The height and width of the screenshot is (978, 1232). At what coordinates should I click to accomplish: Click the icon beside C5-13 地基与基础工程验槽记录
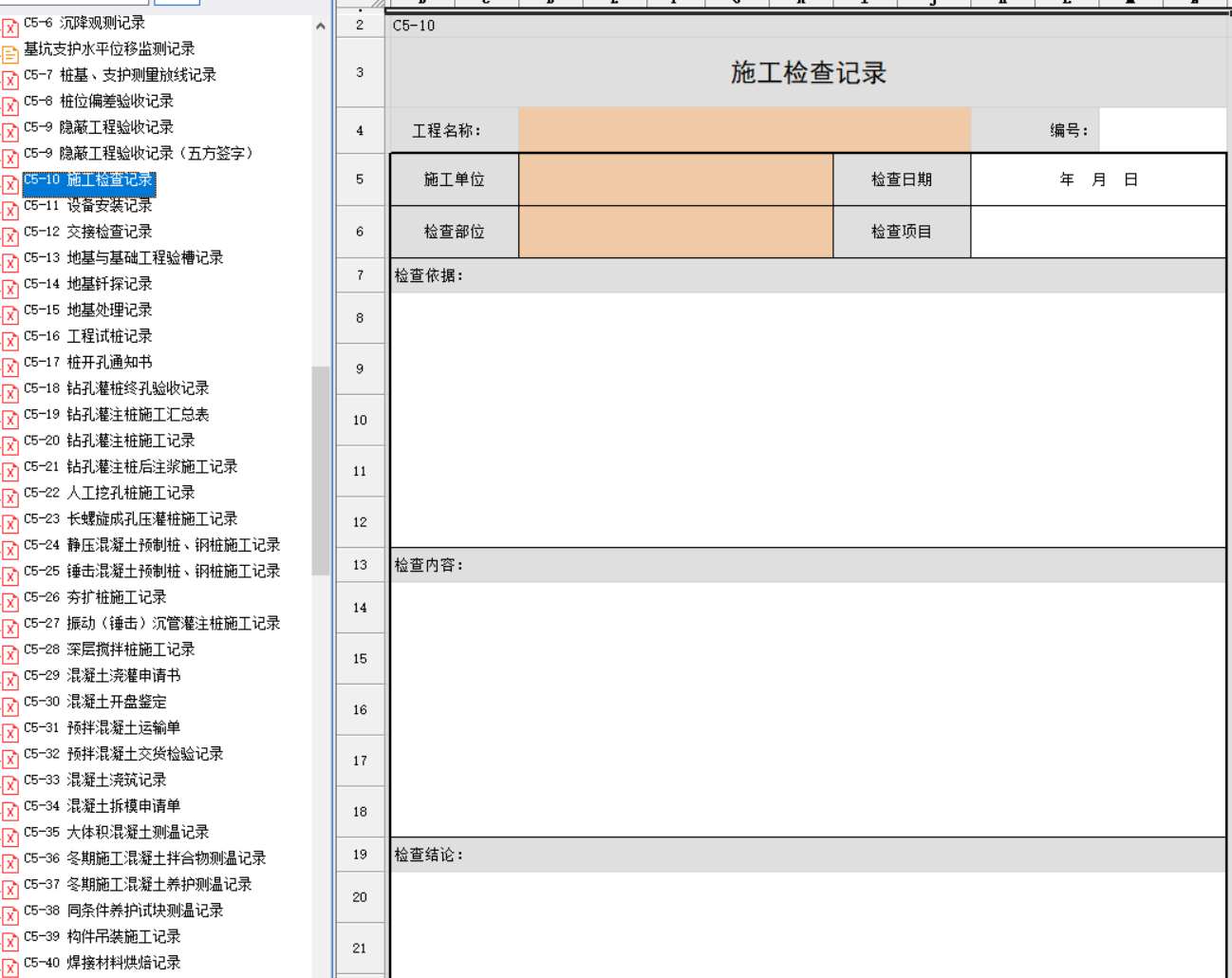click(10, 263)
